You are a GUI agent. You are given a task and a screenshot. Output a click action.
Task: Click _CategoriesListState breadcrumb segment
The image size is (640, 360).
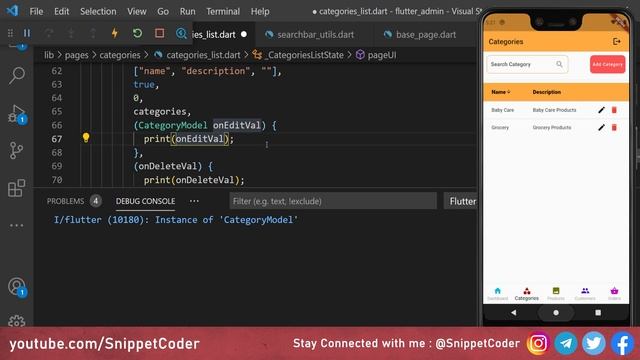coord(304,55)
